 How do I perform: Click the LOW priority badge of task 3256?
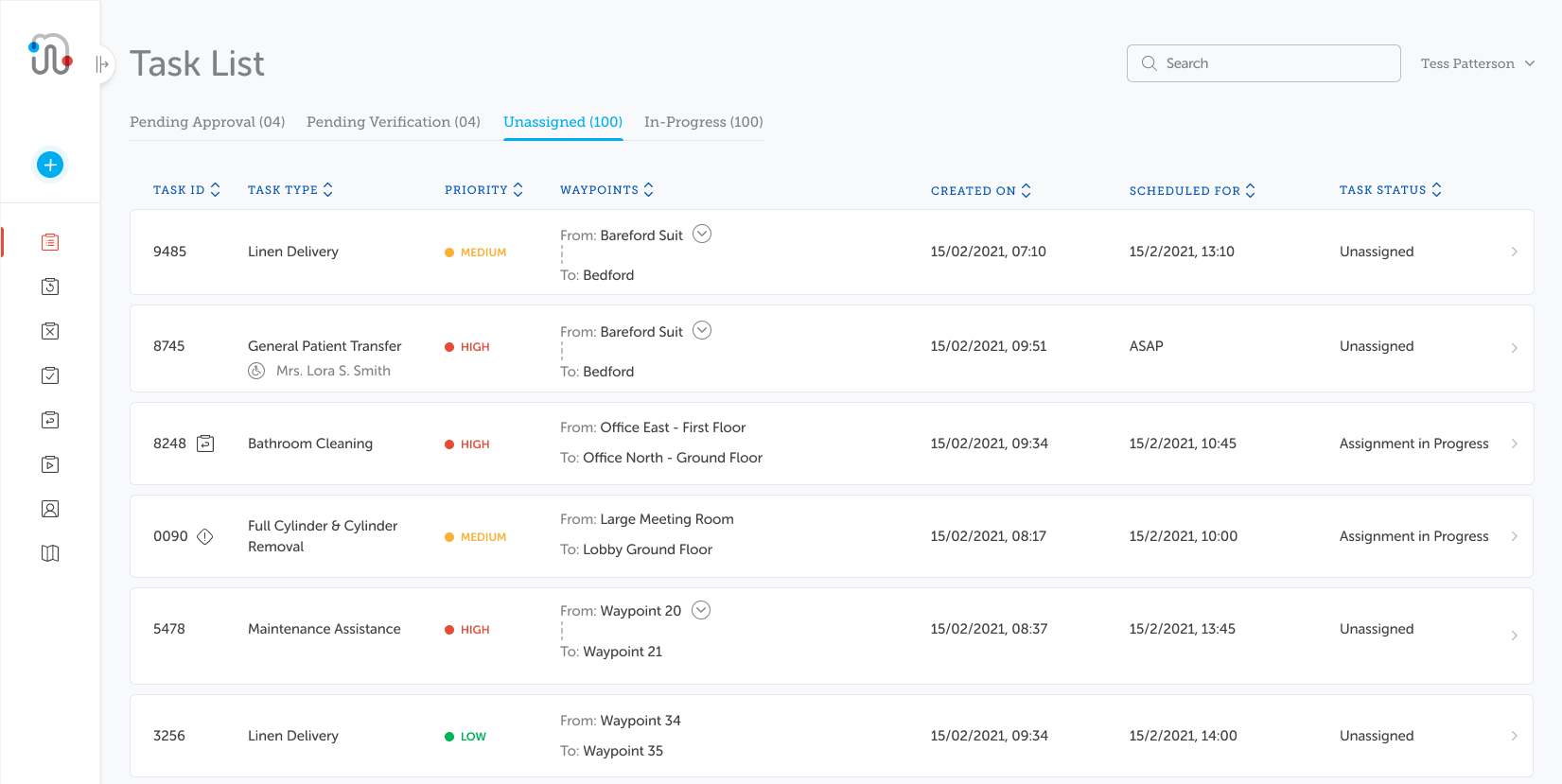click(x=465, y=737)
